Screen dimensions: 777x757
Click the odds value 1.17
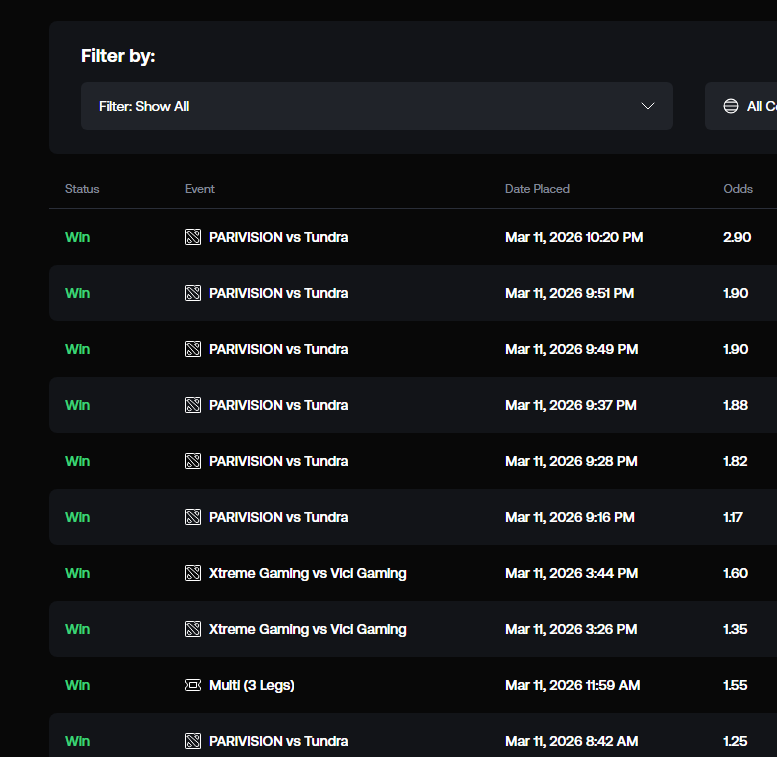point(732,517)
